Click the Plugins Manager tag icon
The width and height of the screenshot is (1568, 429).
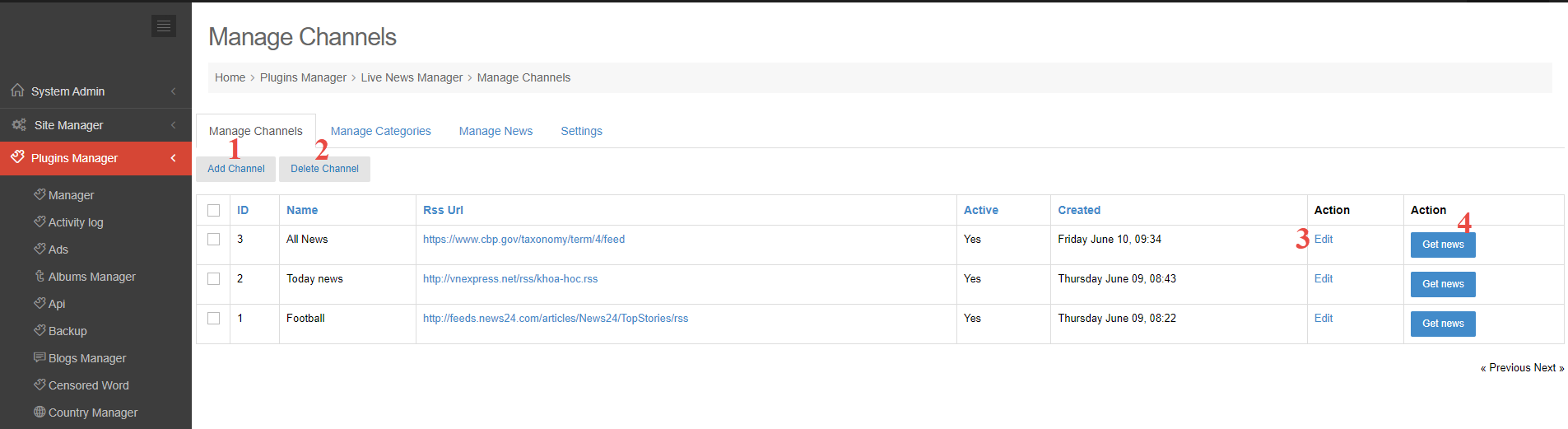point(17,156)
